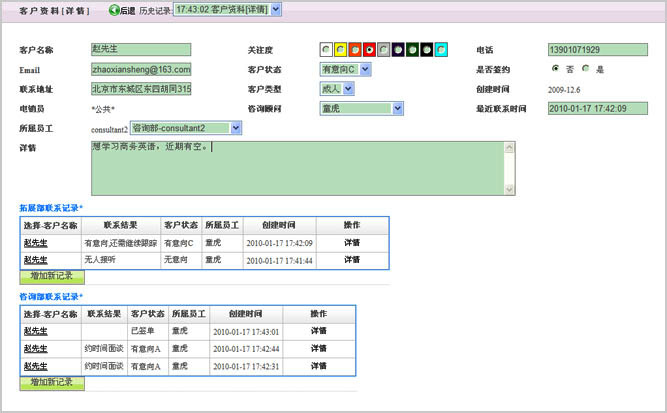Open the 历史记录 dropdown
The width and height of the screenshot is (667, 413).
coord(227,10)
